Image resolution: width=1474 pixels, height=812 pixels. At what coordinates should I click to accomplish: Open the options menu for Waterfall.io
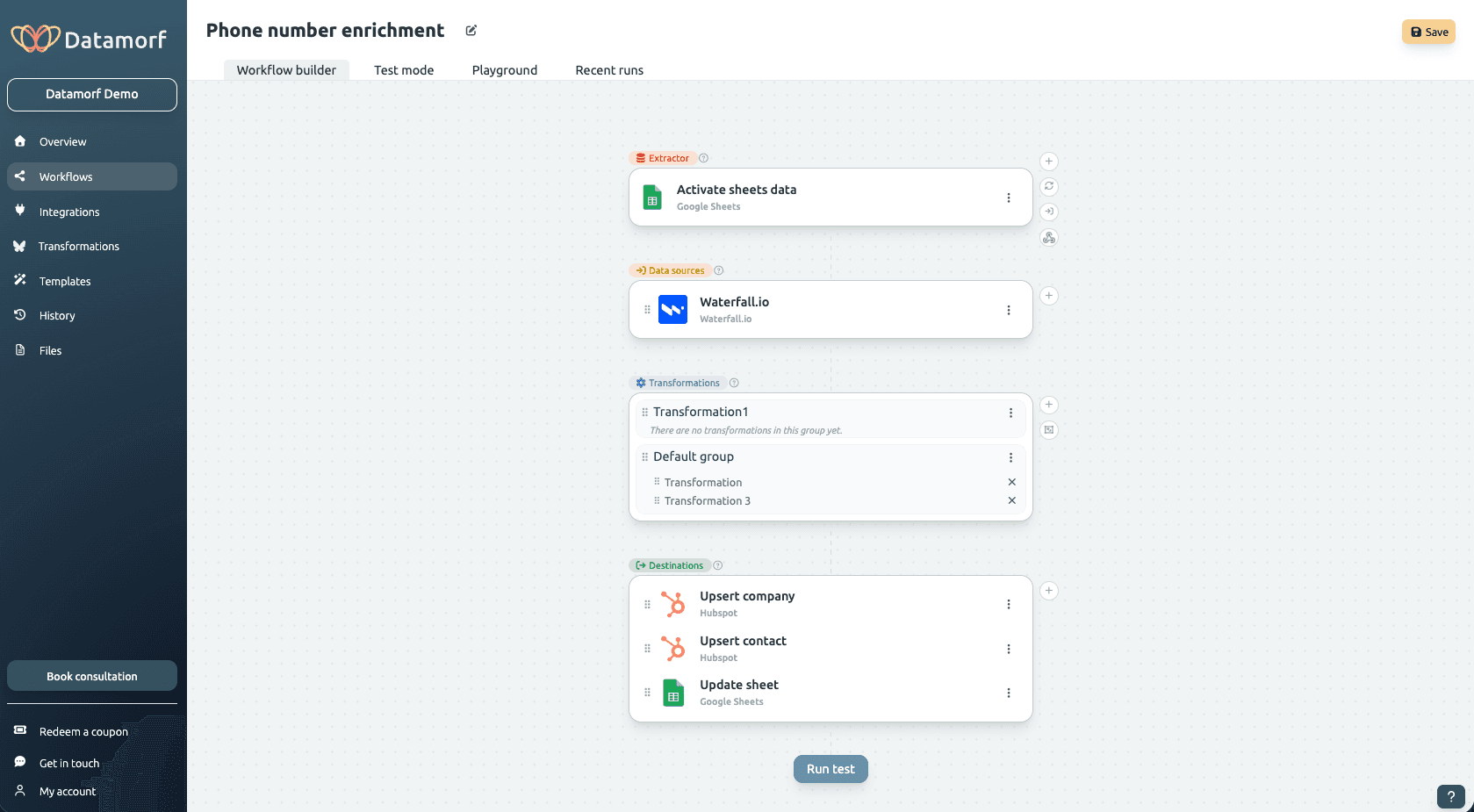1009,310
